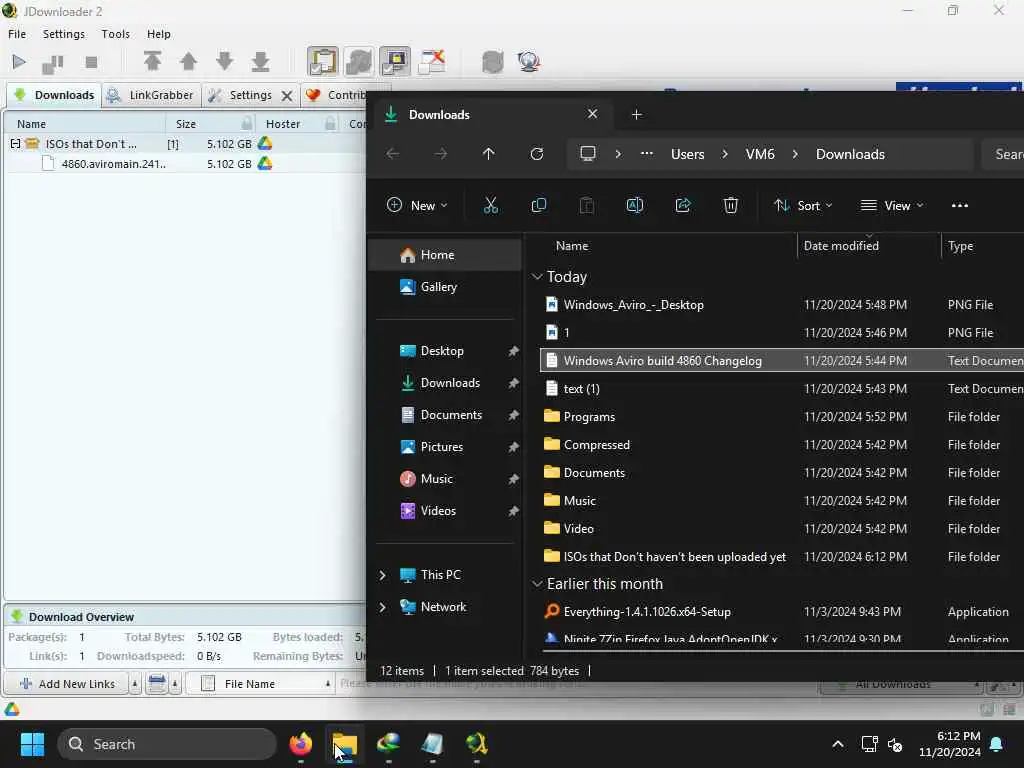Share the selected file in Explorer

click(683, 206)
